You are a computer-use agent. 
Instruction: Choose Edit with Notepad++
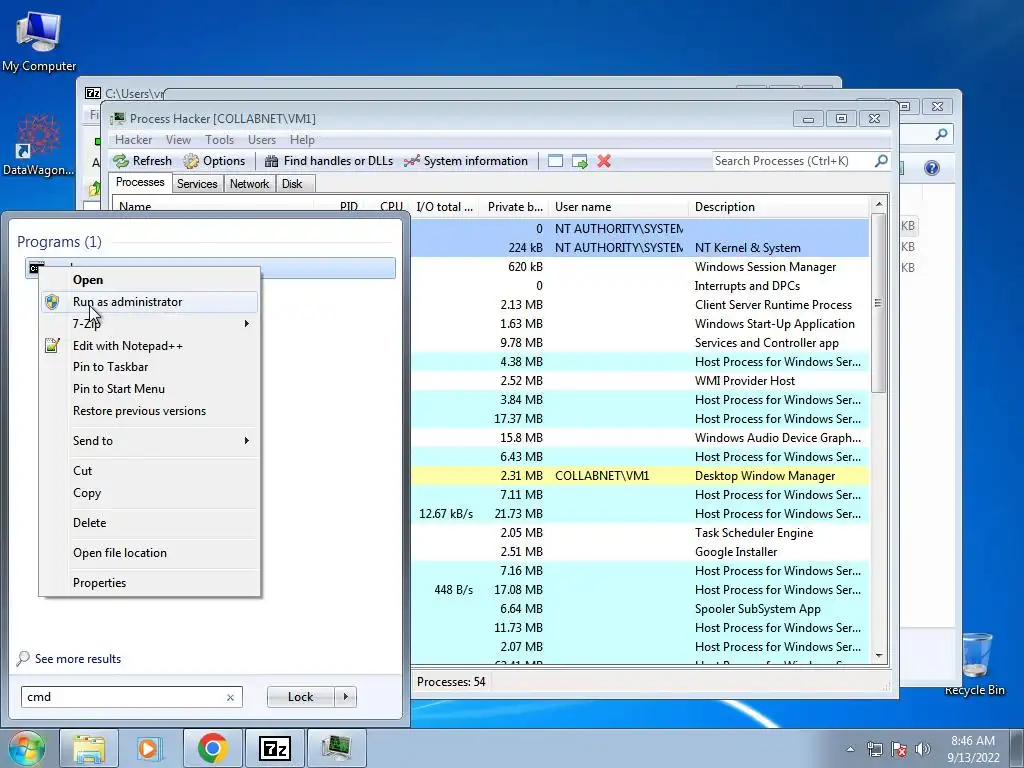pos(150,345)
